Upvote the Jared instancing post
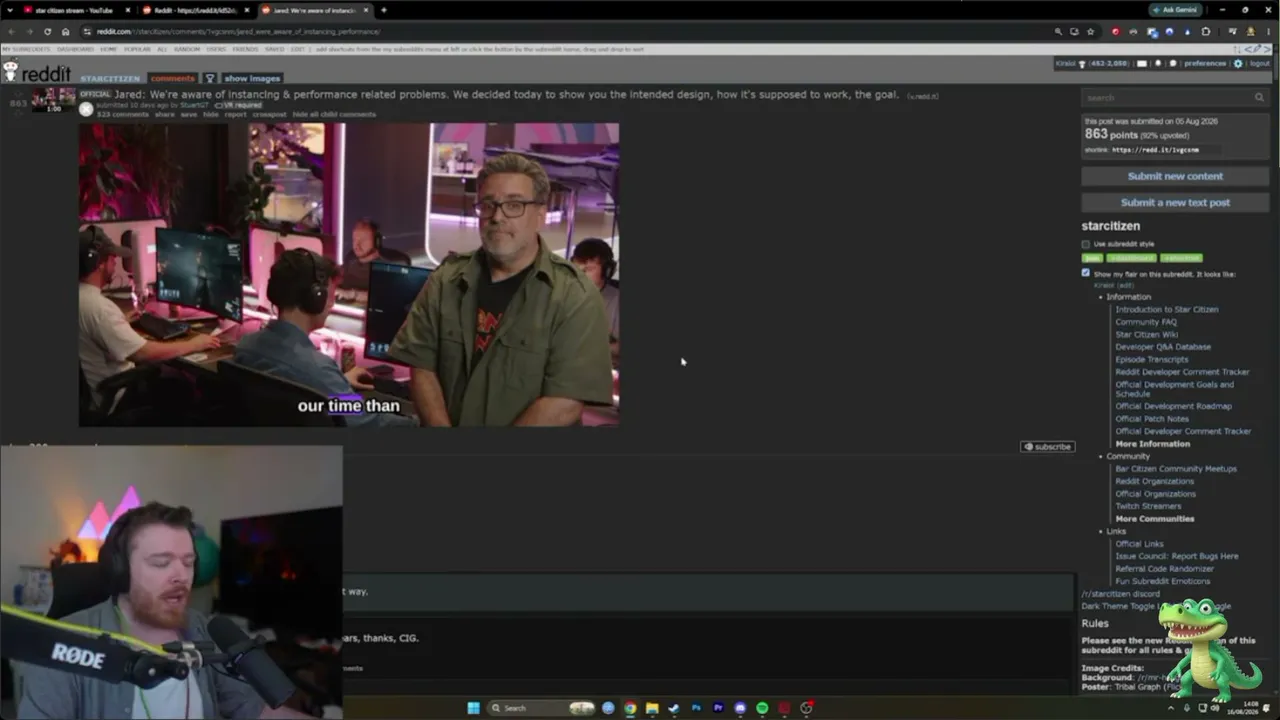This screenshot has height=720, width=1280. click(x=18, y=93)
